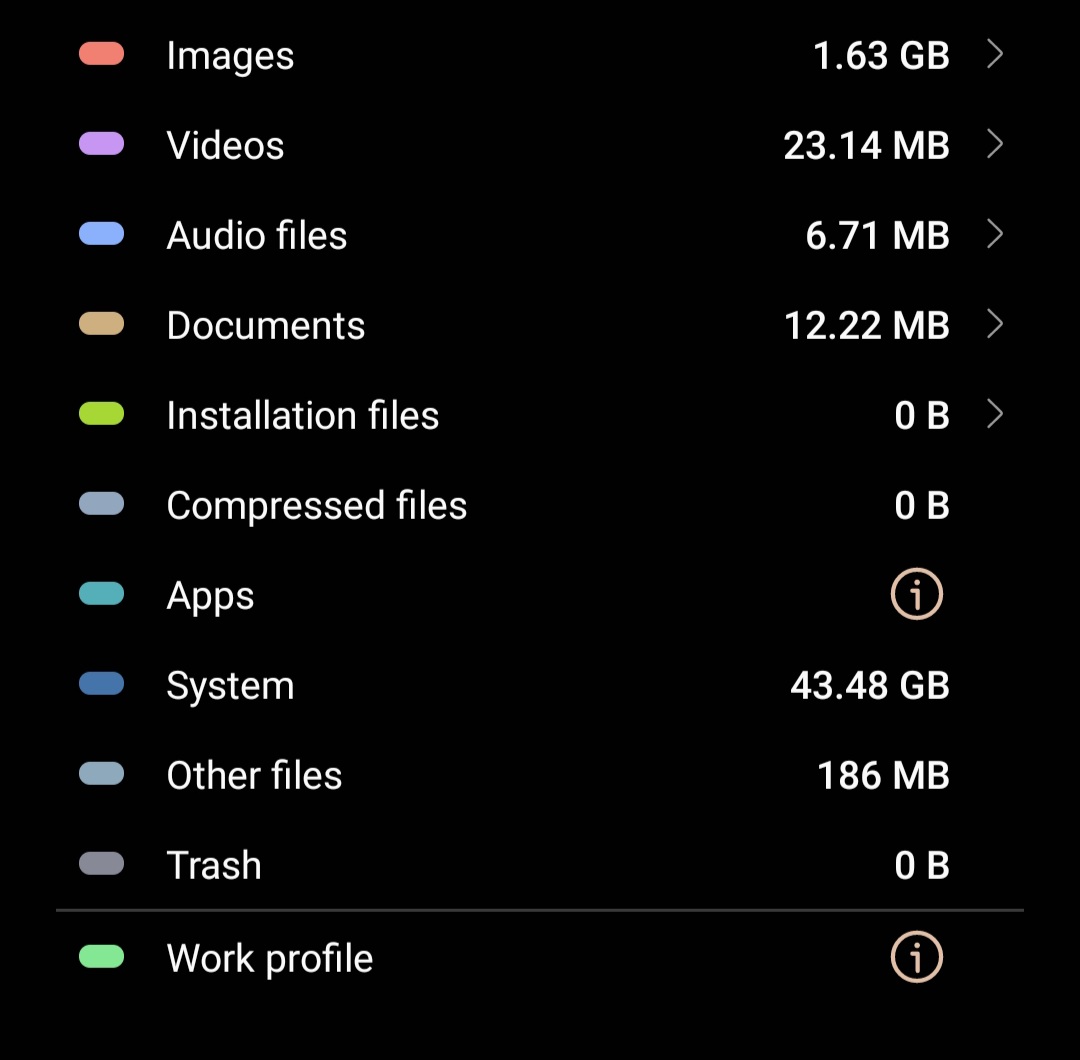Select the Other files row
This screenshot has height=1060, width=1080.
tap(540, 774)
